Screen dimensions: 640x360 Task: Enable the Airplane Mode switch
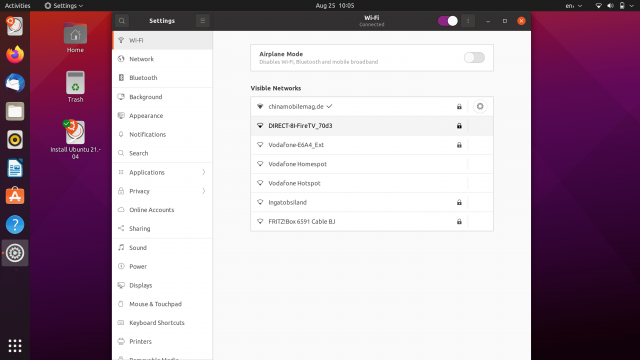pos(474,58)
